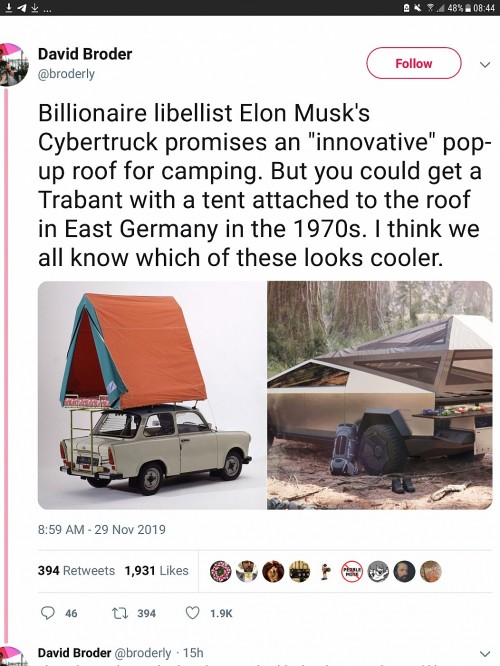The image size is (500, 666).
Task: Open tweet timestamp 8:59 AM - 29 Nov 2019
Action: pyautogui.click(x=102, y=530)
